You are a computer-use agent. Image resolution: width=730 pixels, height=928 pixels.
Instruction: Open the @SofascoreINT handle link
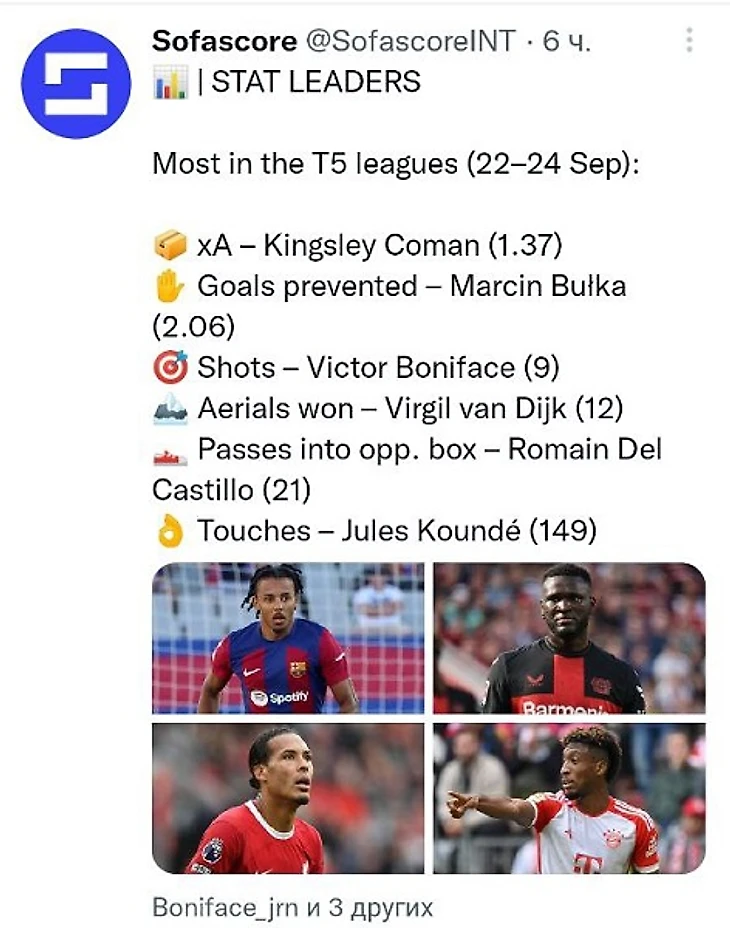click(x=411, y=41)
